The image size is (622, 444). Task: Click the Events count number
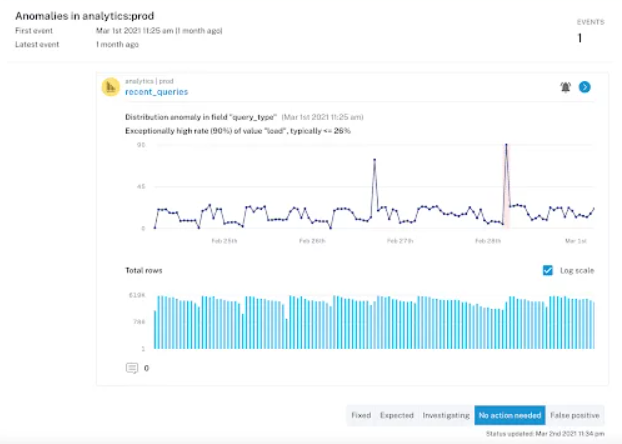(x=579, y=38)
